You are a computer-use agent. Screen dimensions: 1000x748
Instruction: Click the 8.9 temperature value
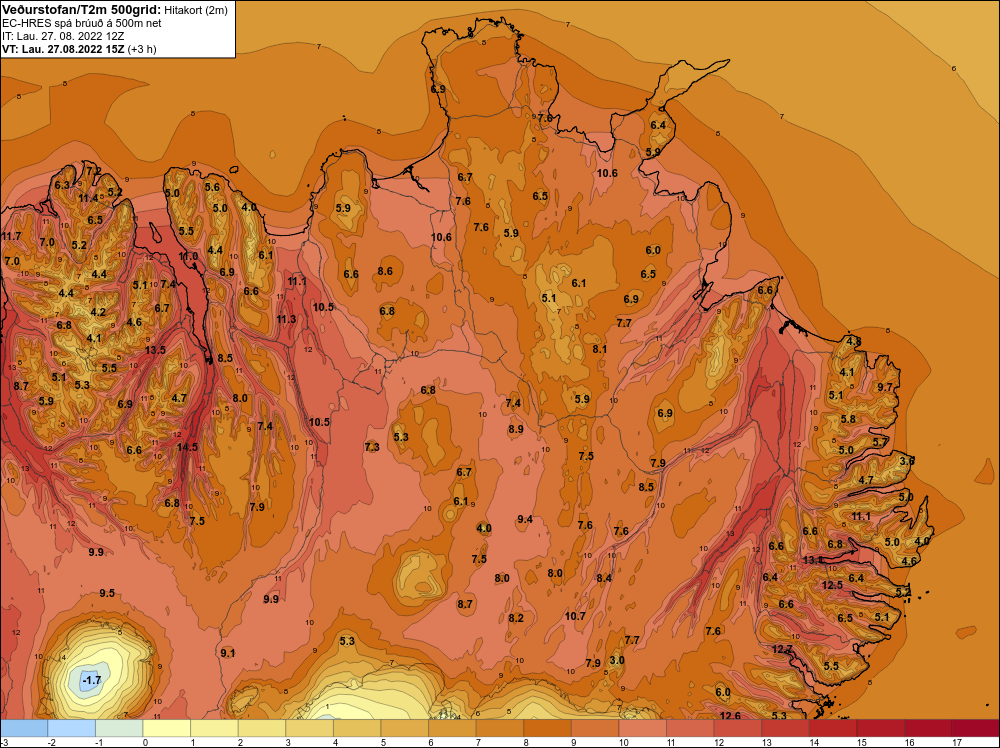pos(516,430)
